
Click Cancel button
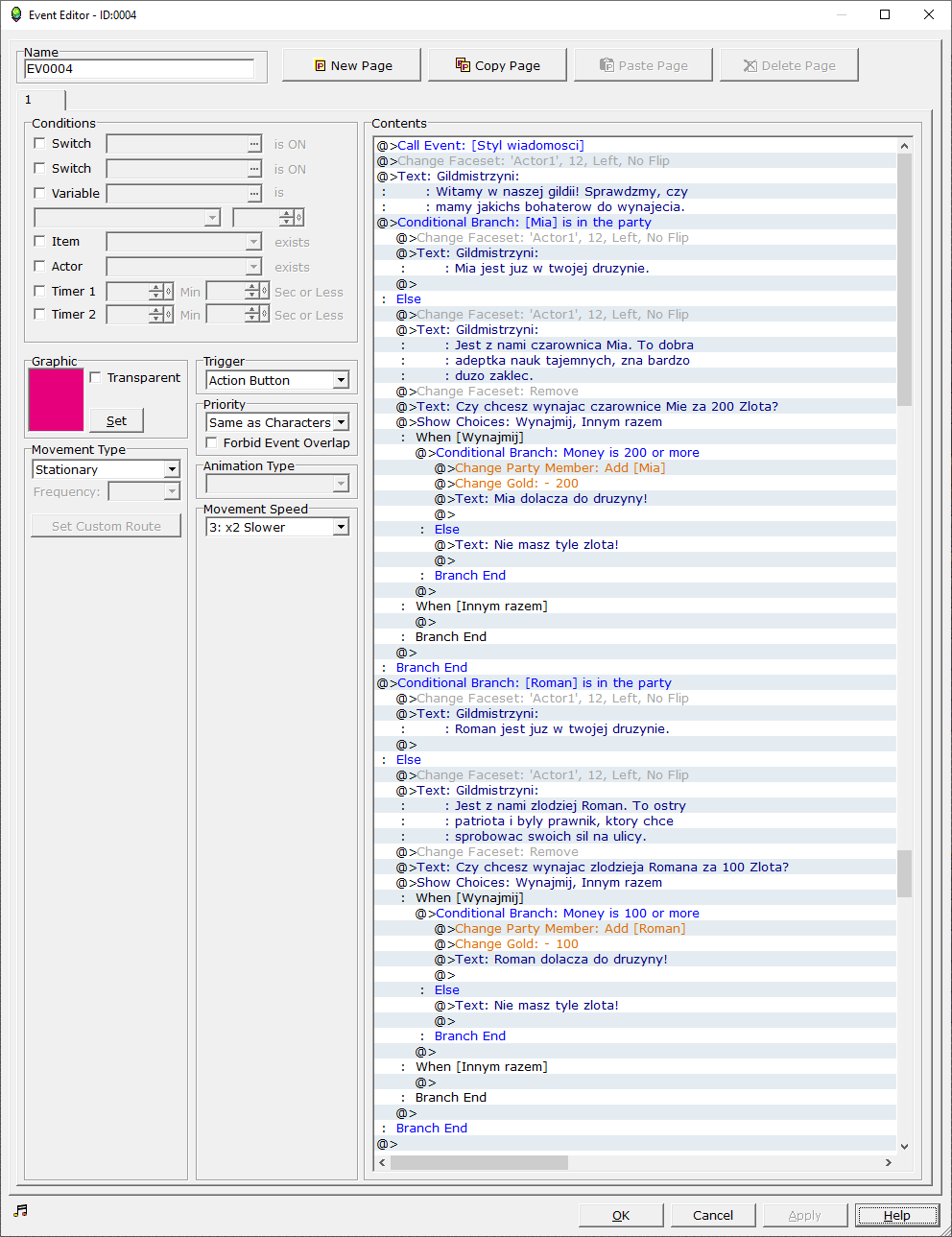click(713, 1215)
